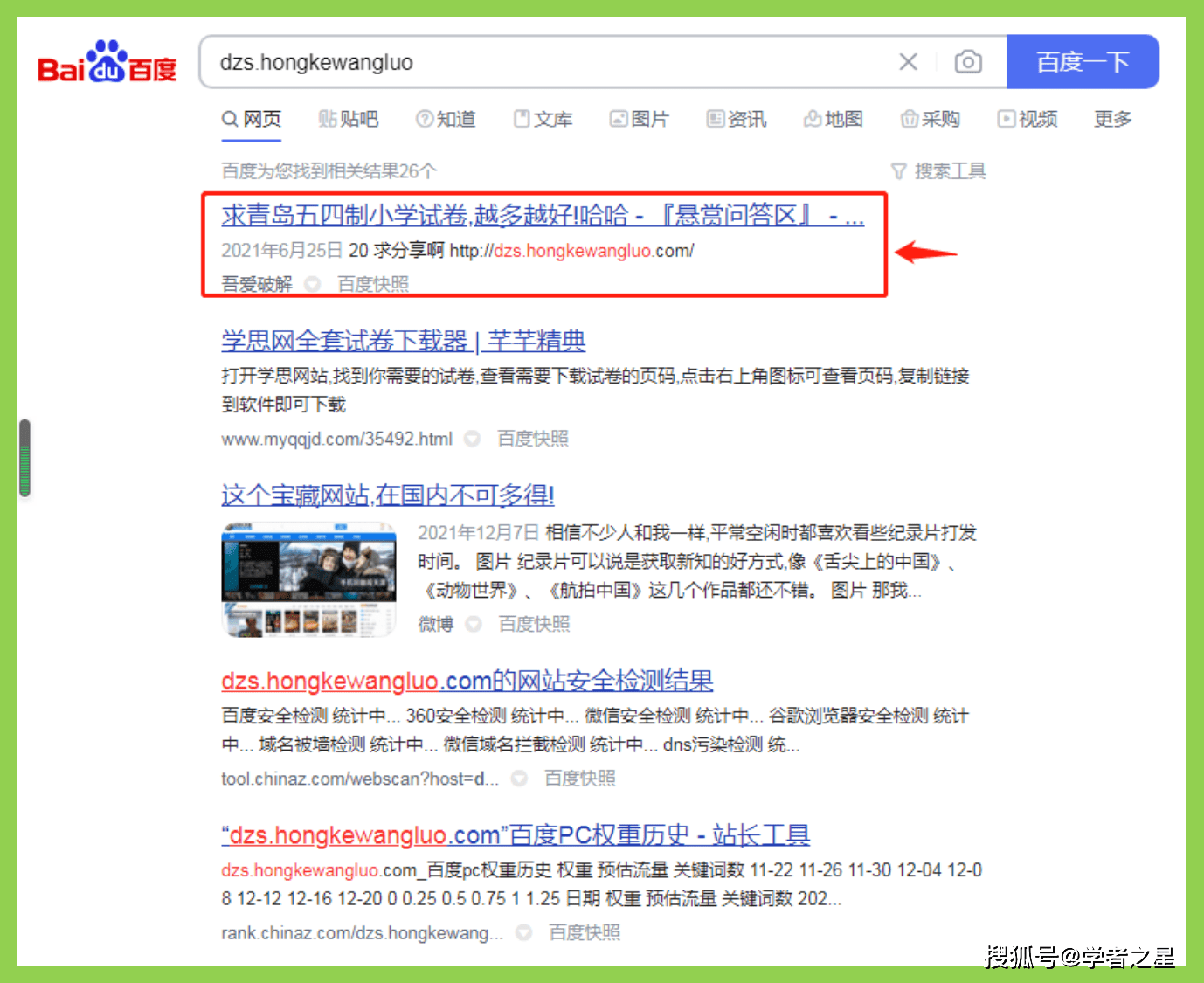Open the 地图 tab
This screenshot has height=983, width=1204.
(834, 119)
